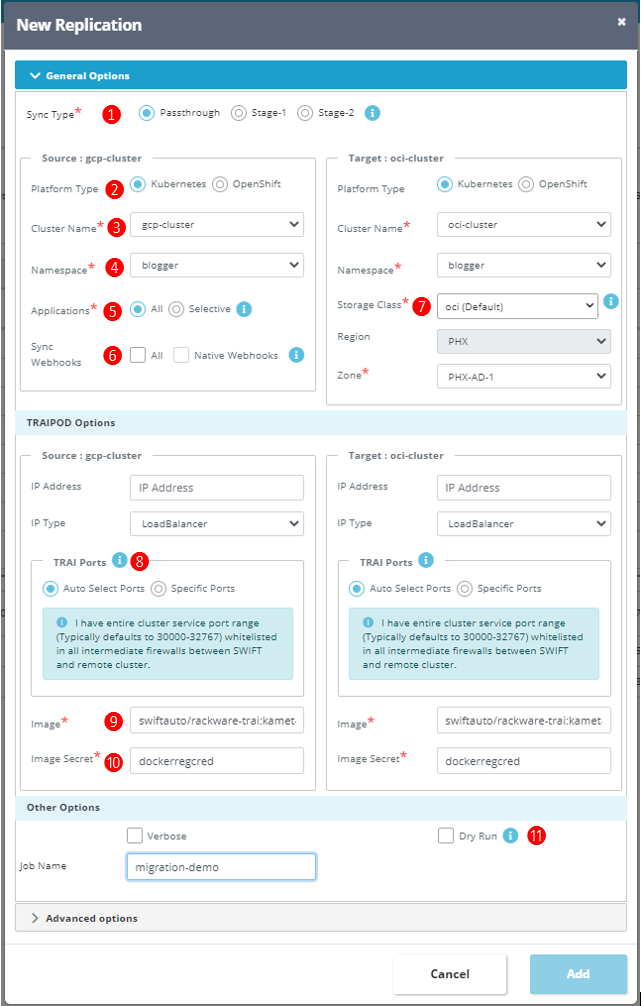641x1006 pixels.
Task: Click the source TRAI Ports info icon
Action: click(120, 560)
